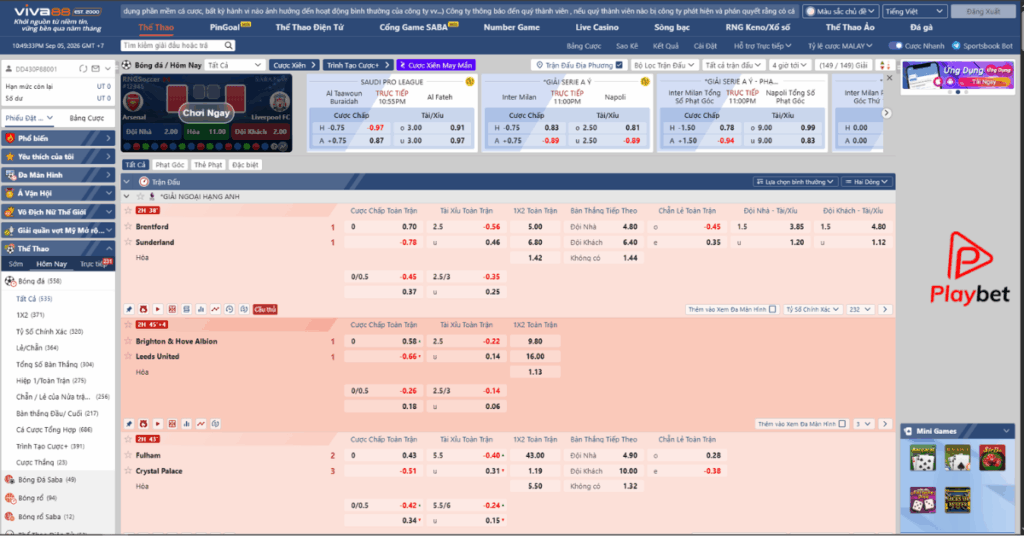
Task: Pin the Brighton vs Leeds United match
Action: pos(129,424)
